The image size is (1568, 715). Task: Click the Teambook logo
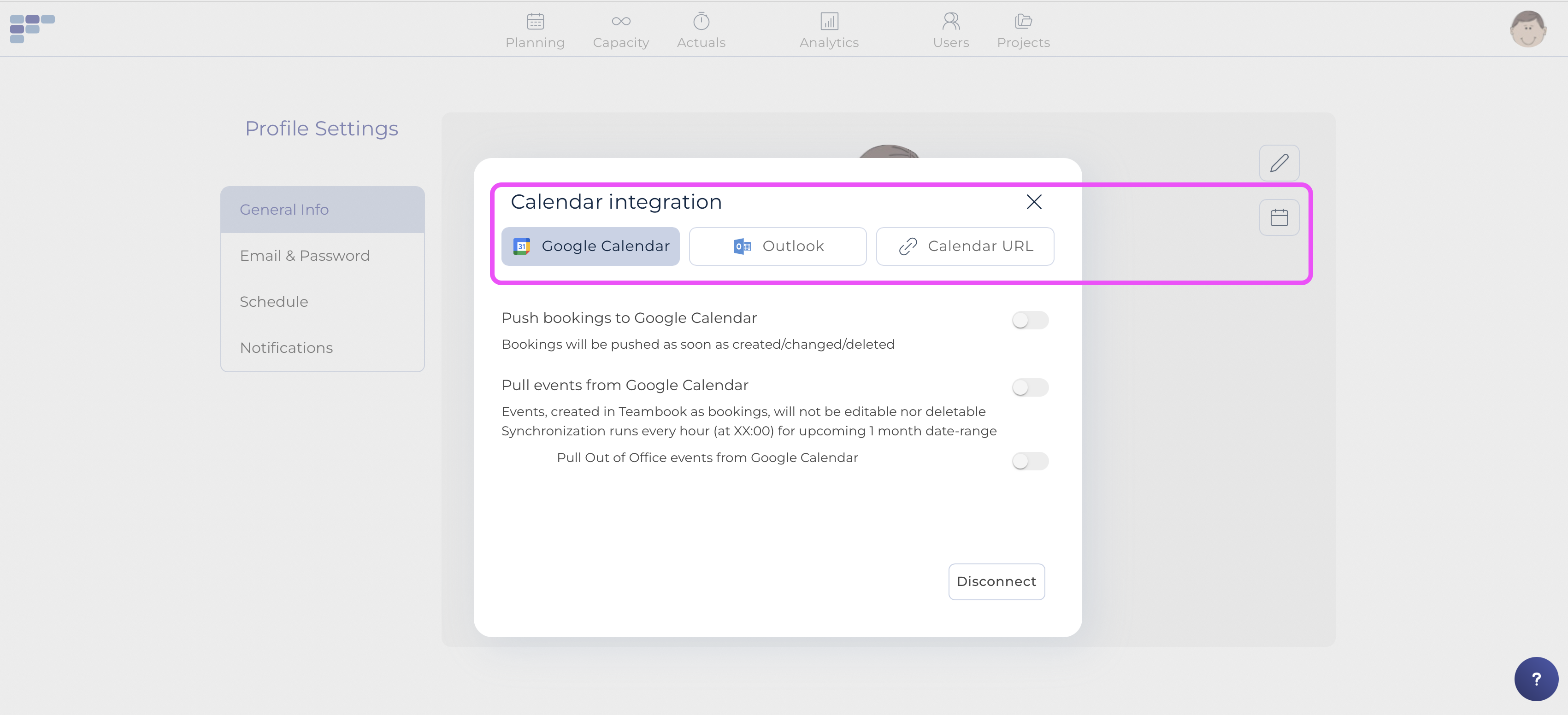click(32, 29)
